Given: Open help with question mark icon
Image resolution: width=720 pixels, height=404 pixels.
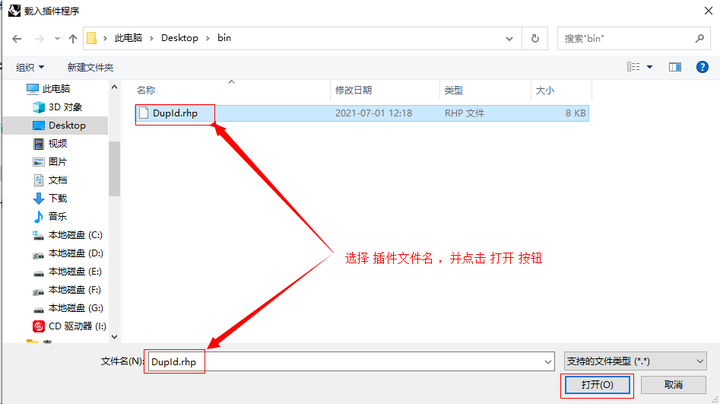Looking at the screenshot, I should [702, 67].
